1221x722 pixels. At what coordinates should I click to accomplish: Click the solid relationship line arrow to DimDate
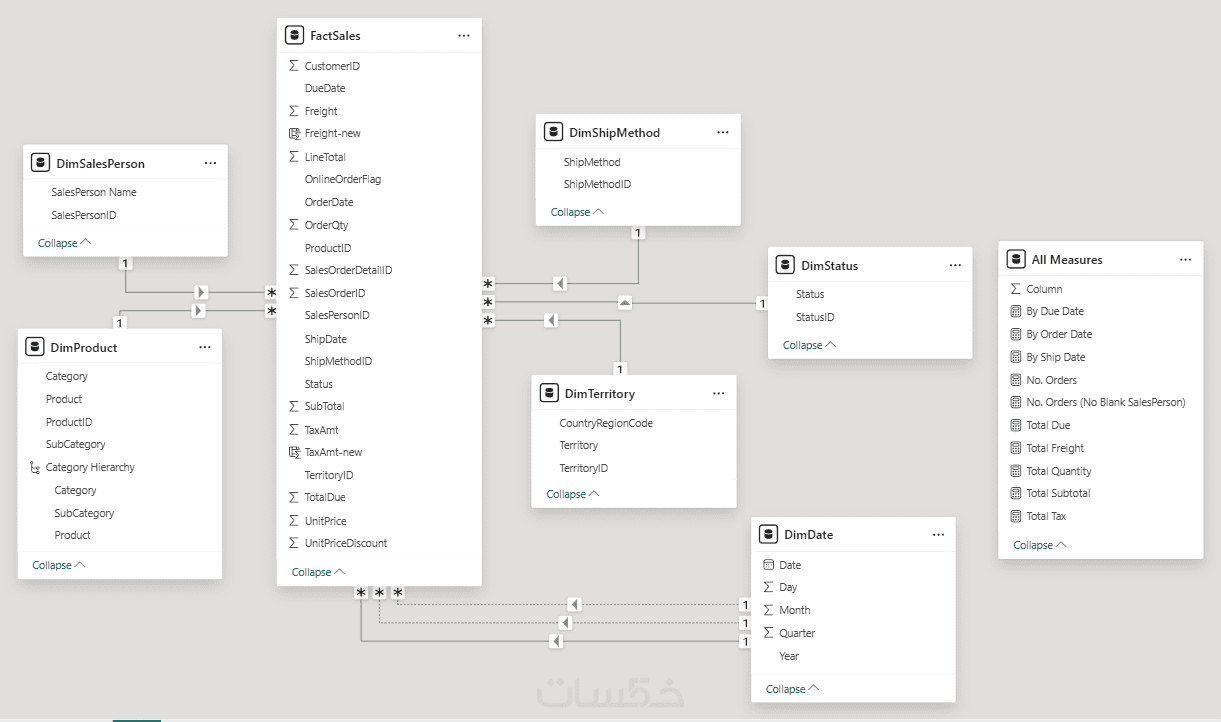click(x=554, y=641)
